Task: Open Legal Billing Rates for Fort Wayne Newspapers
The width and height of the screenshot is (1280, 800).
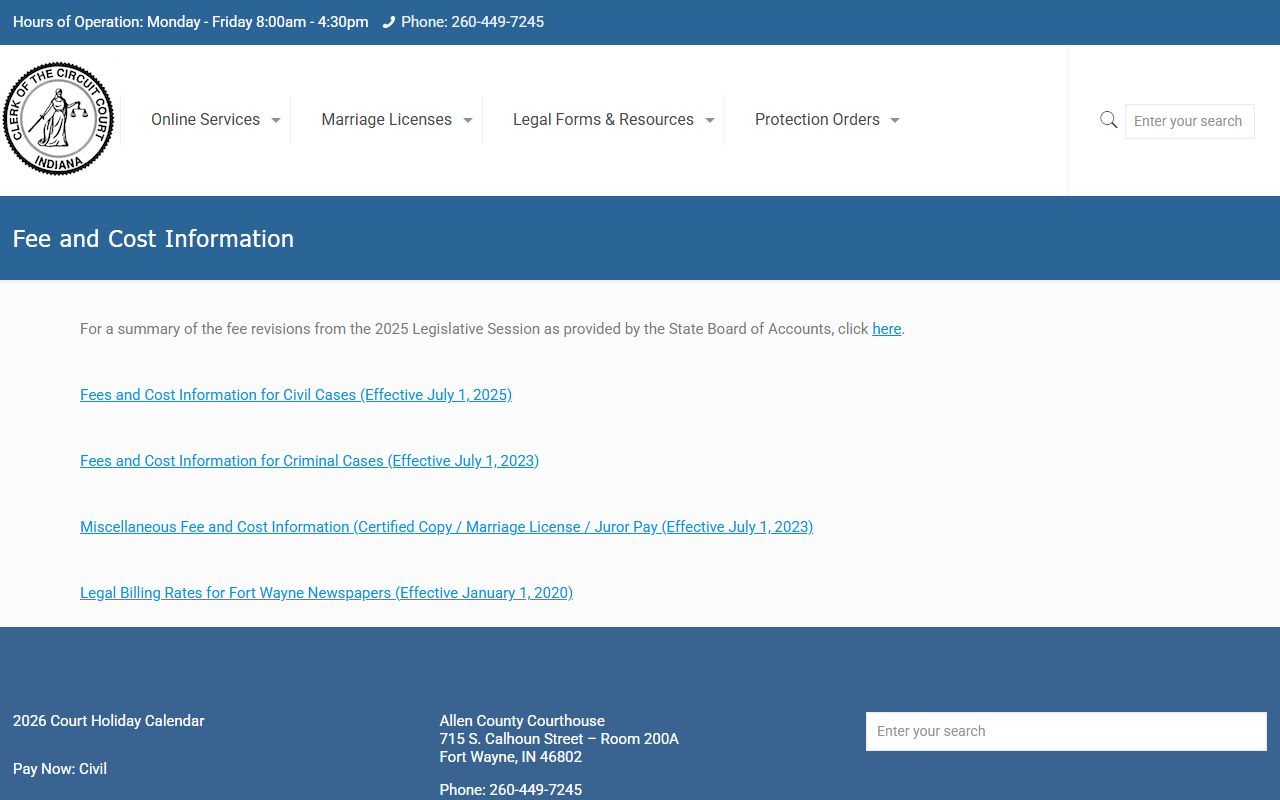Action: click(x=326, y=593)
